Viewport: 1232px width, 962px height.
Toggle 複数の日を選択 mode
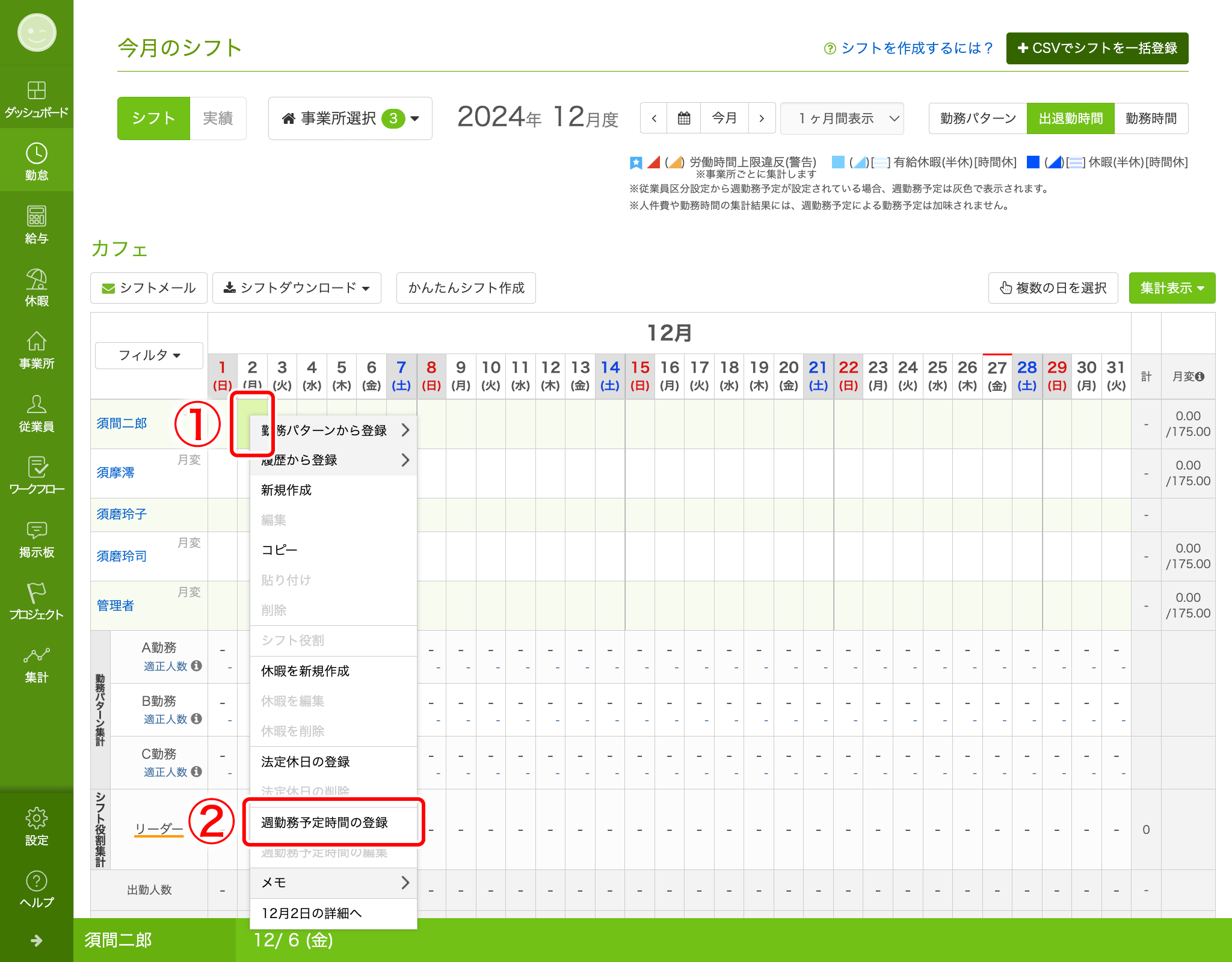(1053, 288)
